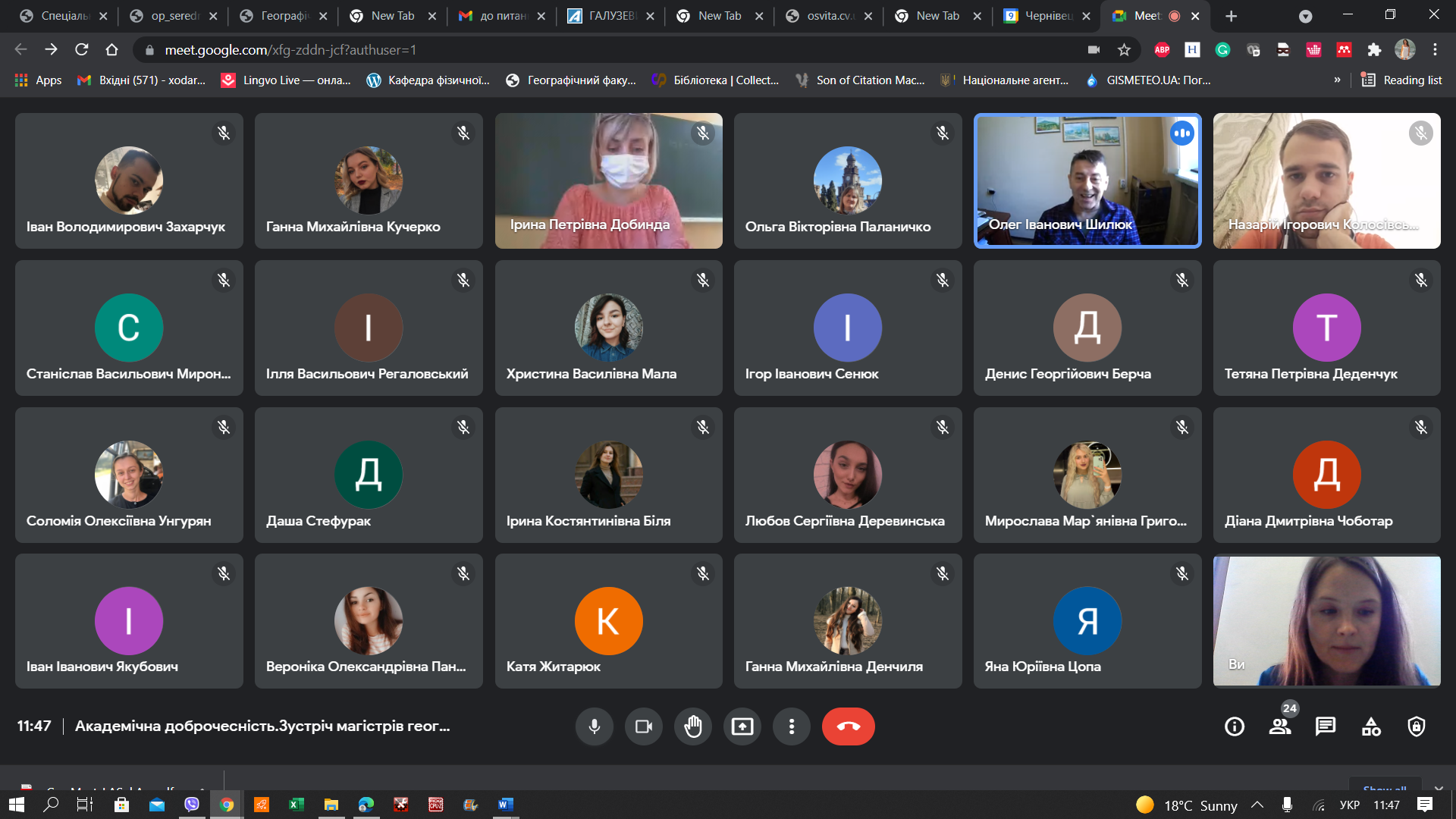Screen dimensions: 1456x819
Task: Switch УКР keyboard language
Action: coord(1350,805)
